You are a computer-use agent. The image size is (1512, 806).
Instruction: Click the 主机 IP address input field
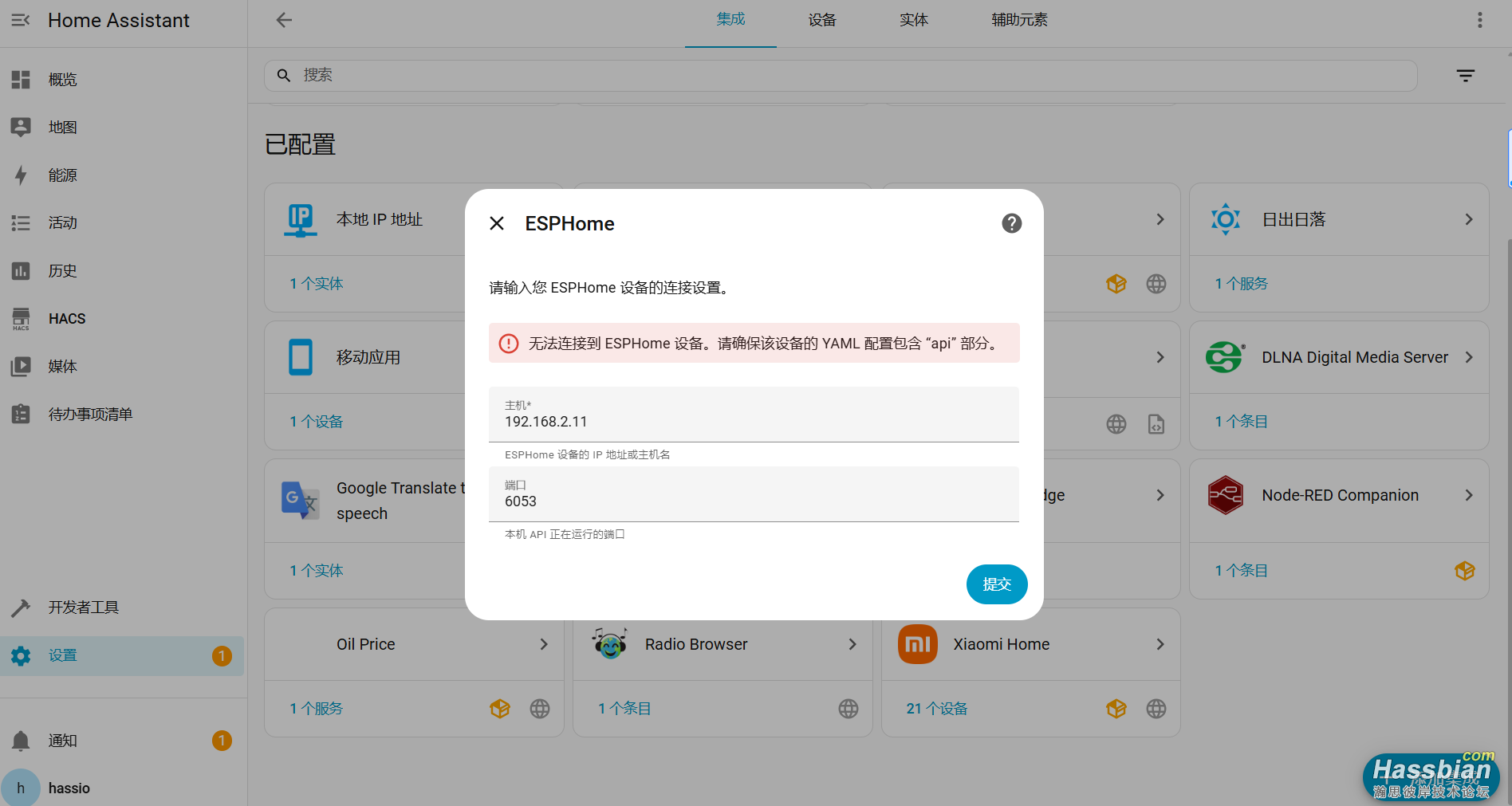tap(753, 421)
